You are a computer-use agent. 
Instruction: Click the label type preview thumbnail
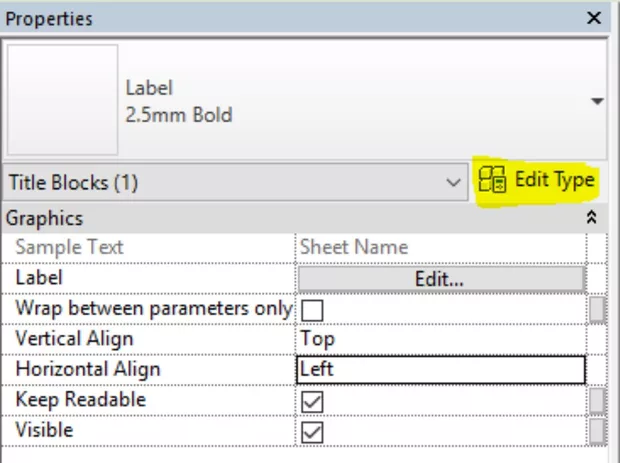[62, 99]
